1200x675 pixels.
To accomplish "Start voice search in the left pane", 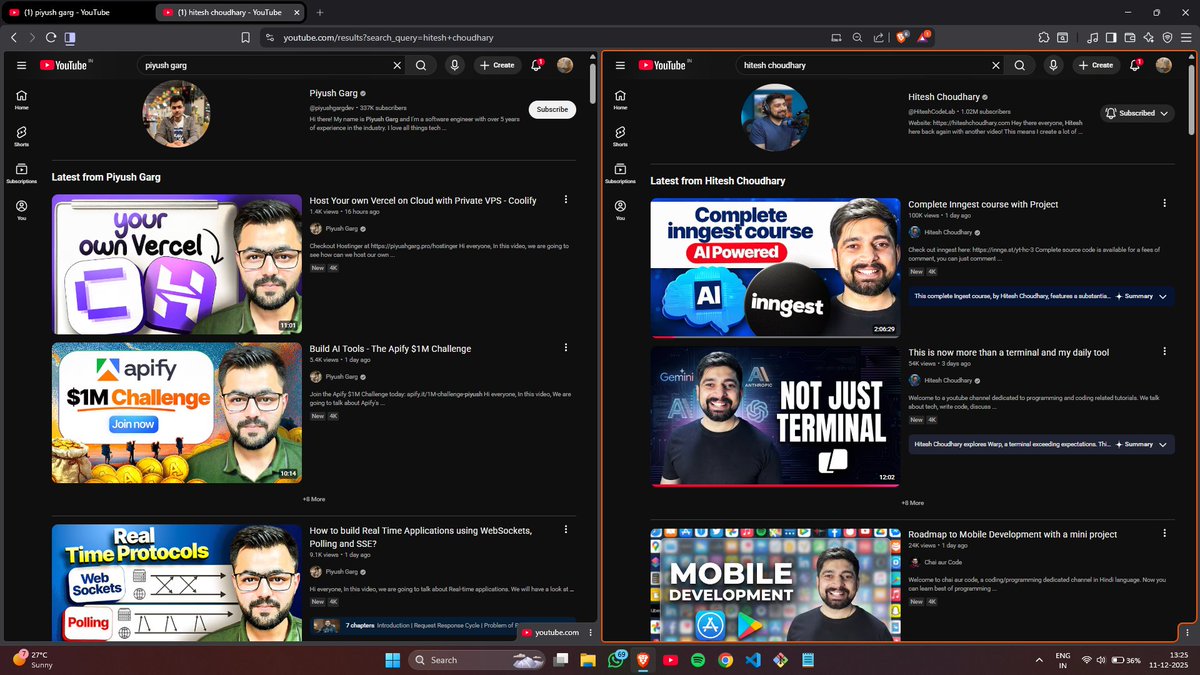I will click(x=455, y=65).
